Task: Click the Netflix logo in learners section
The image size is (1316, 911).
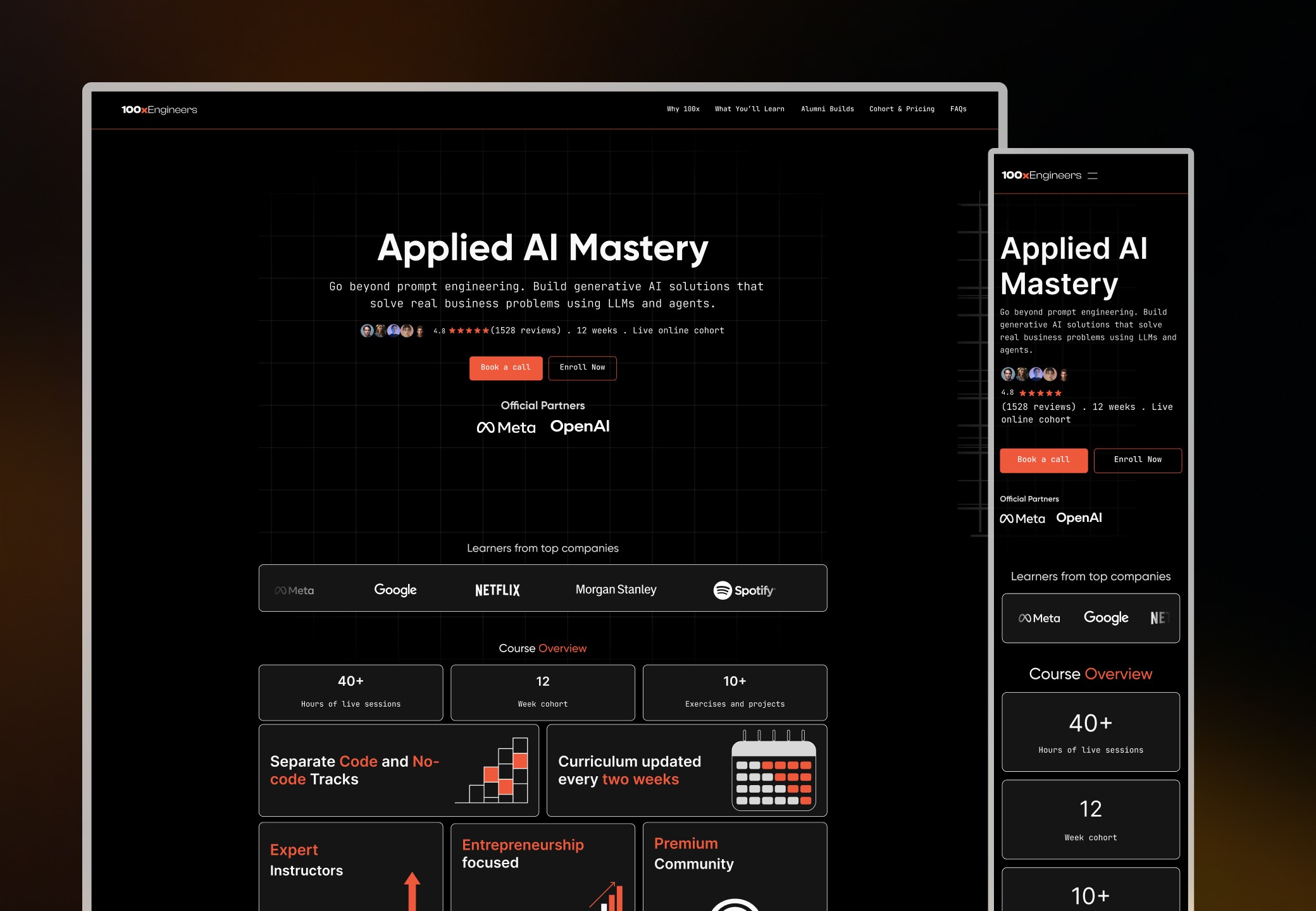Action: pos(497,588)
